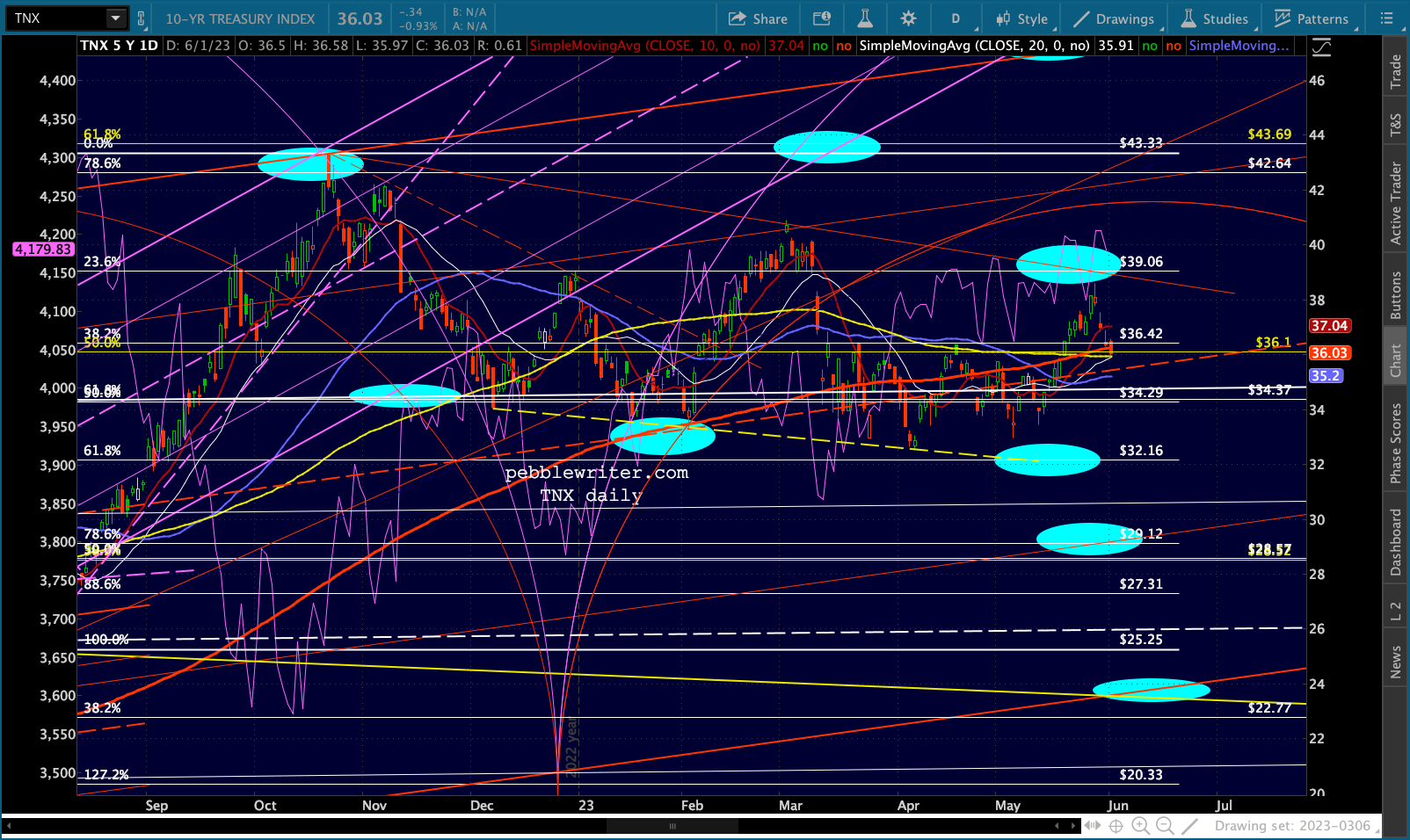This screenshot has height=840, width=1410.
Task: Click the truncated blue SimpleMoving... study label
Action: click(1239, 45)
